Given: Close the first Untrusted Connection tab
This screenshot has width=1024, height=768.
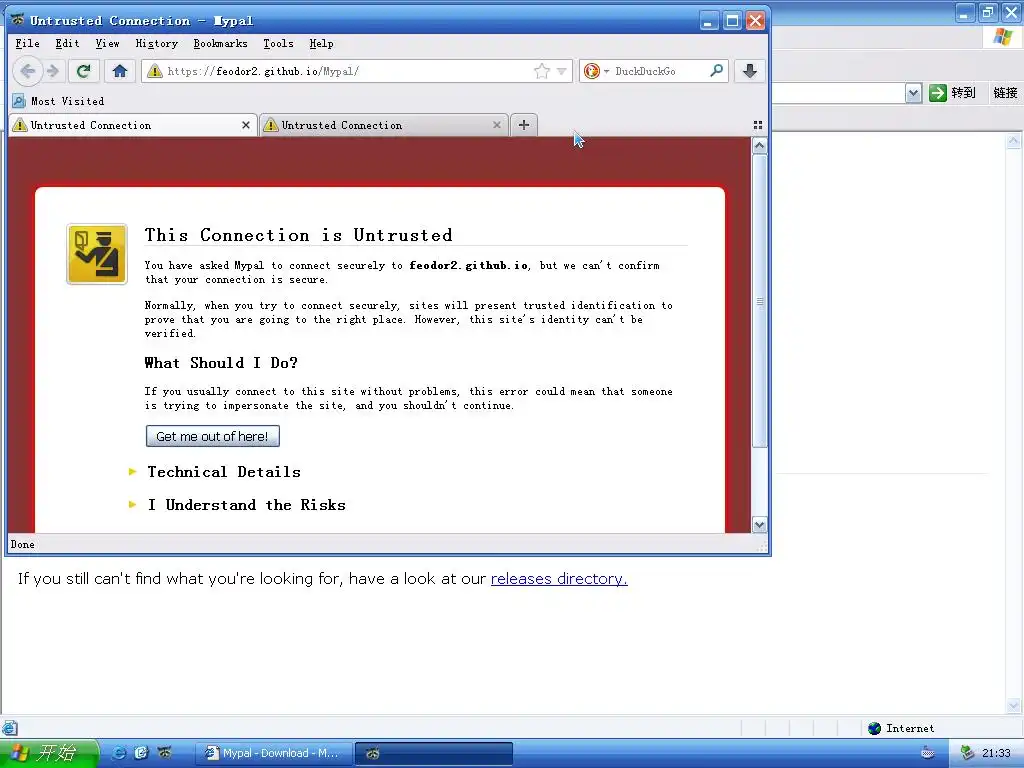Looking at the screenshot, I should [x=246, y=125].
